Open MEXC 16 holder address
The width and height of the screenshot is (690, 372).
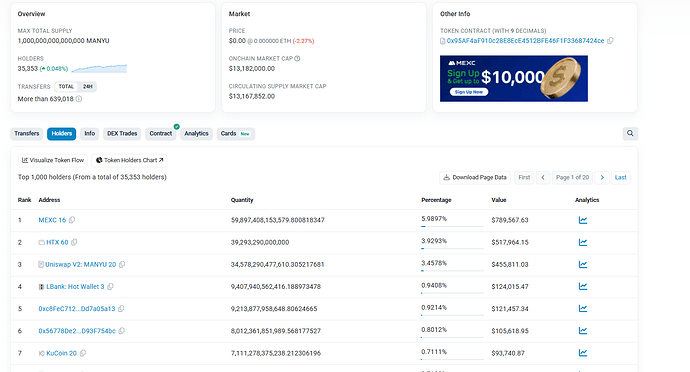pos(52,220)
